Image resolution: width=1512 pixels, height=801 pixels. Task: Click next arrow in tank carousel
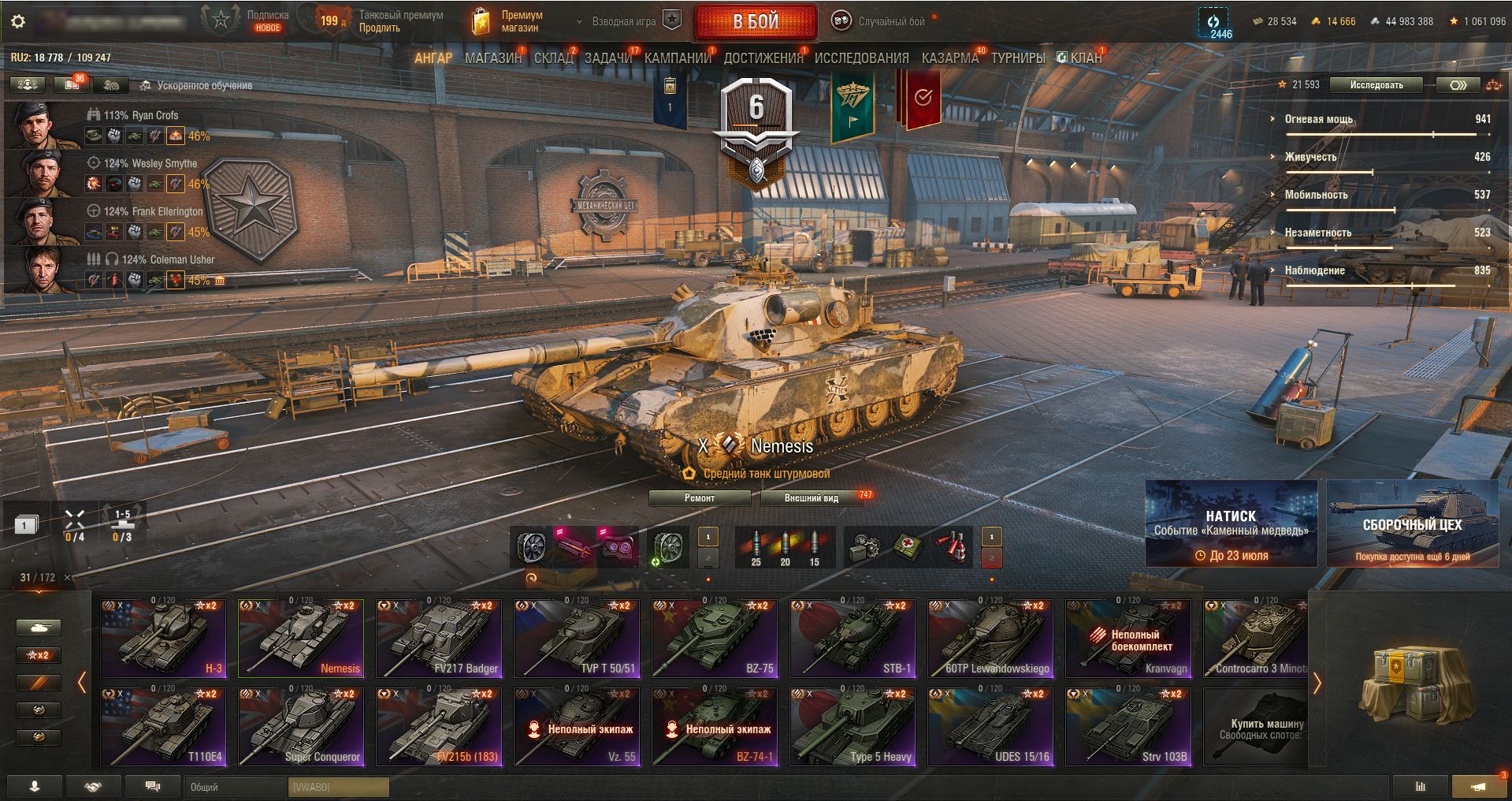1317,683
